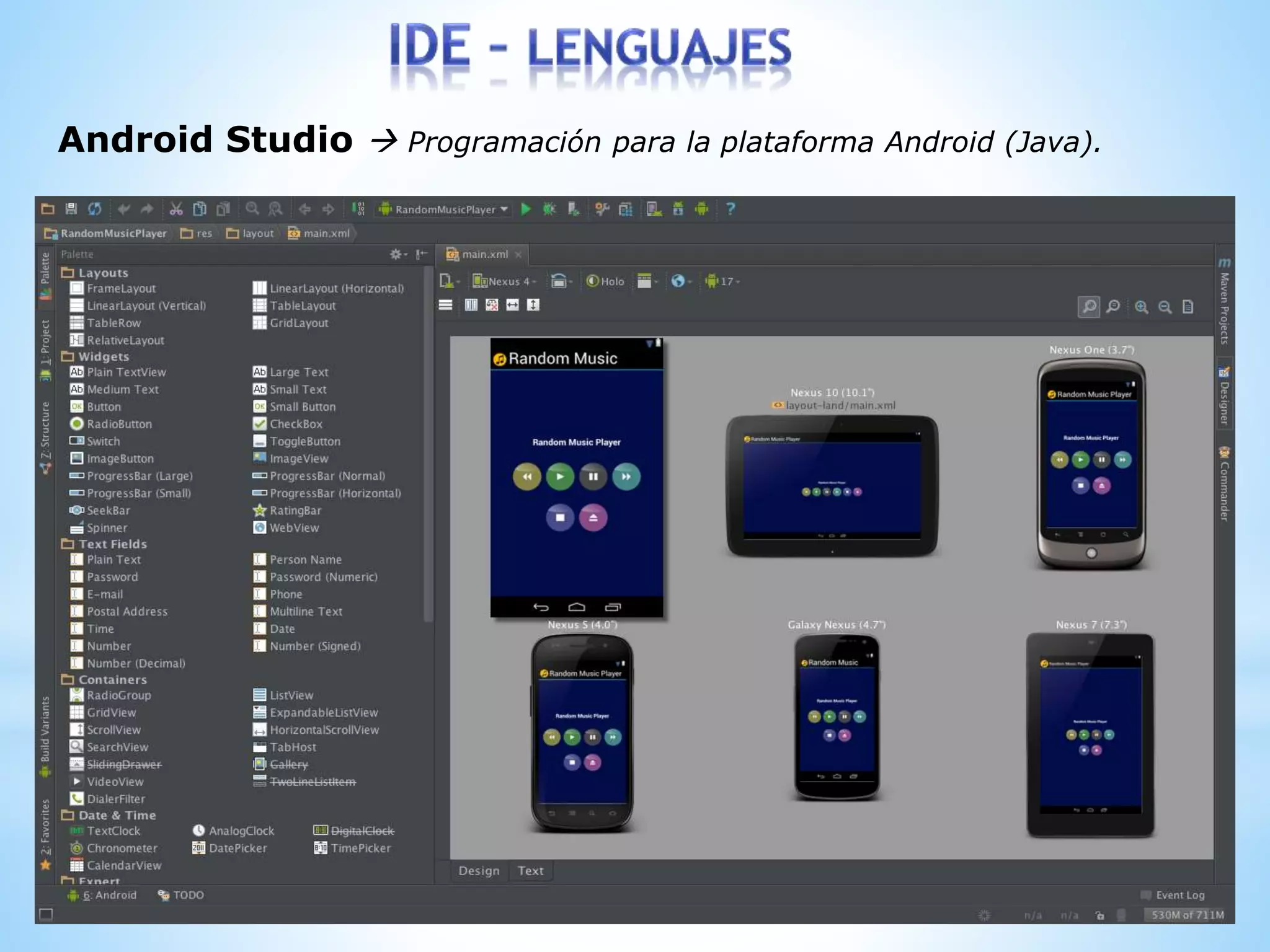Image resolution: width=1270 pixels, height=952 pixels.
Task: Select the Nexus 7 device preview
Action: pyautogui.click(x=1091, y=735)
